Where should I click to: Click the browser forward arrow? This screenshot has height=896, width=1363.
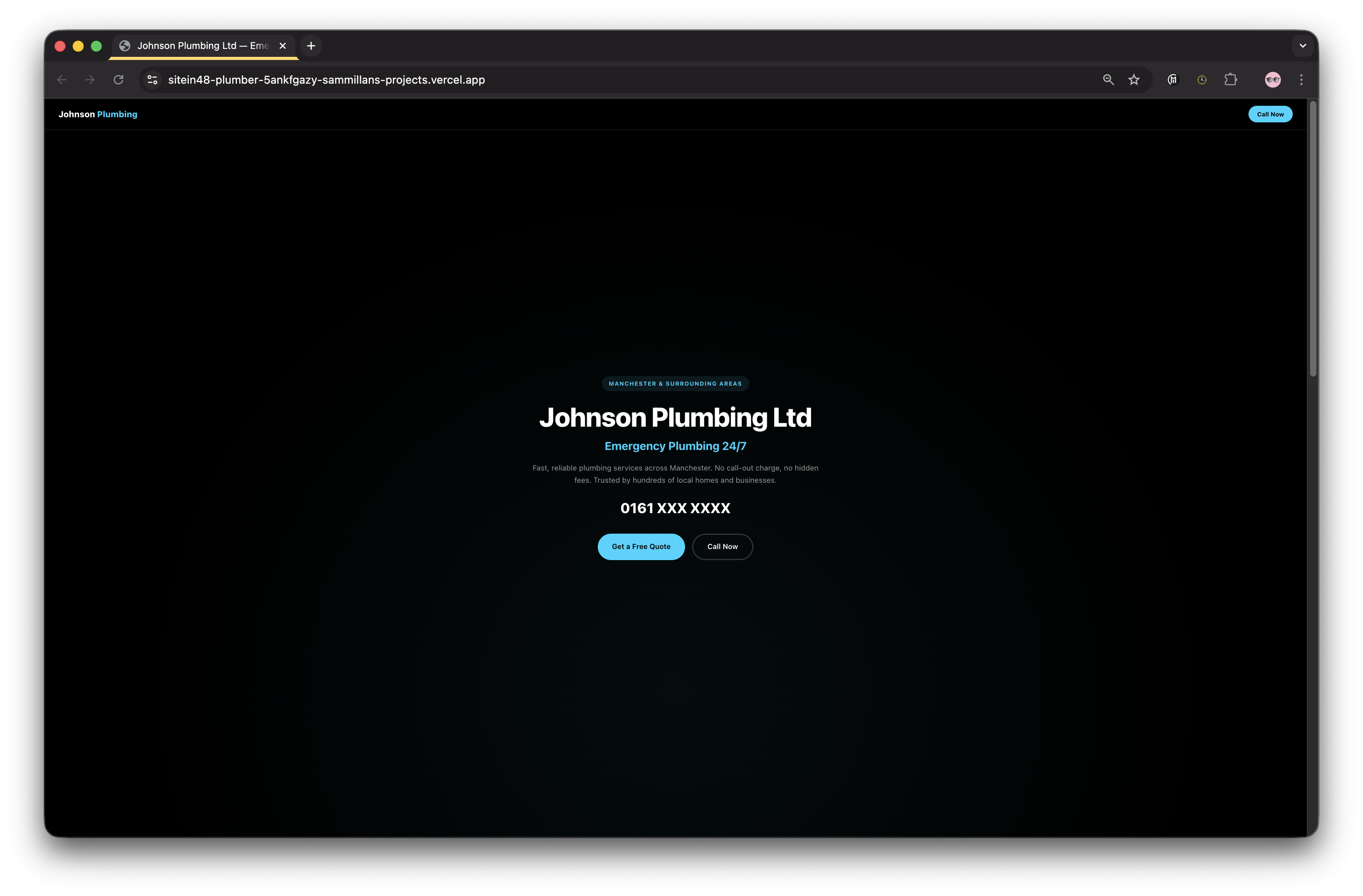pyautogui.click(x=89, y=80)
